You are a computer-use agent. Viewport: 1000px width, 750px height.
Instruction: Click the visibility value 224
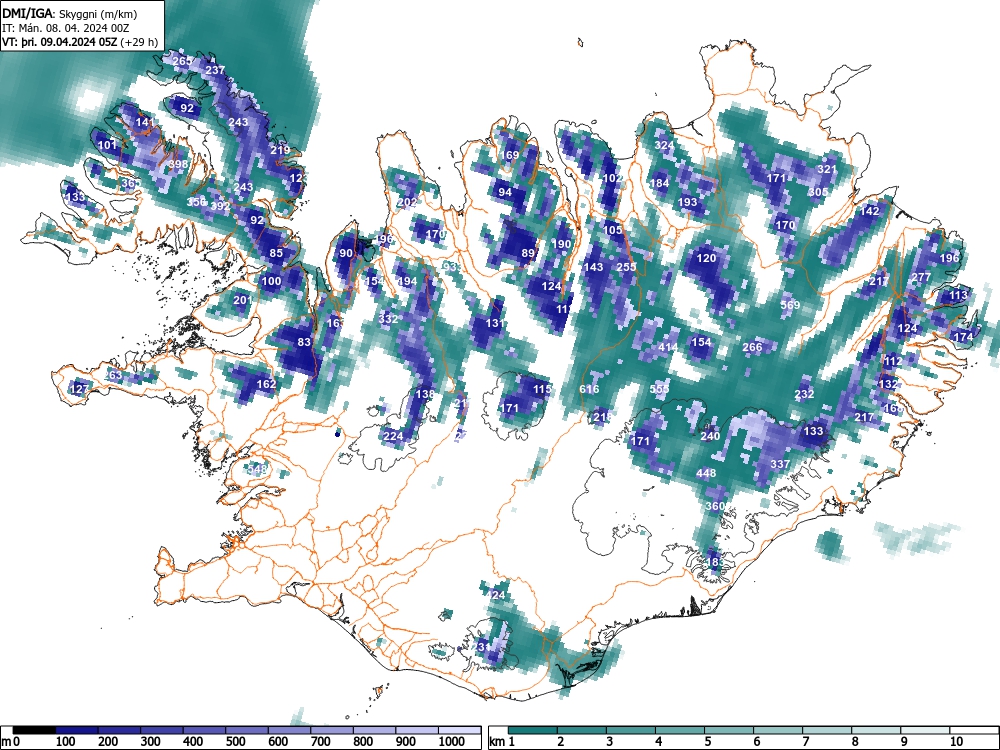393,436
